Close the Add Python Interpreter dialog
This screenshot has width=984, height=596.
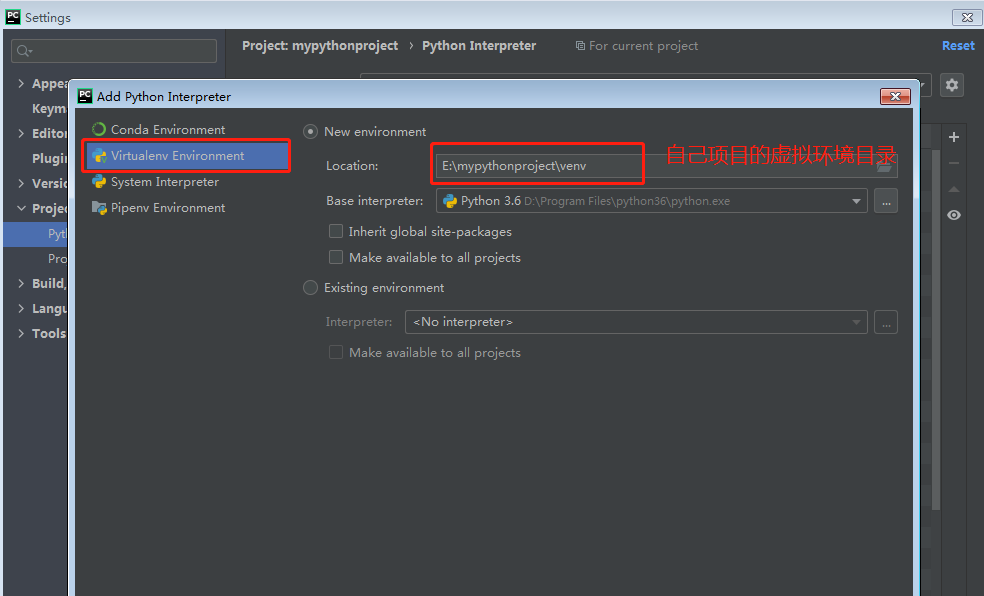[896, 96]
